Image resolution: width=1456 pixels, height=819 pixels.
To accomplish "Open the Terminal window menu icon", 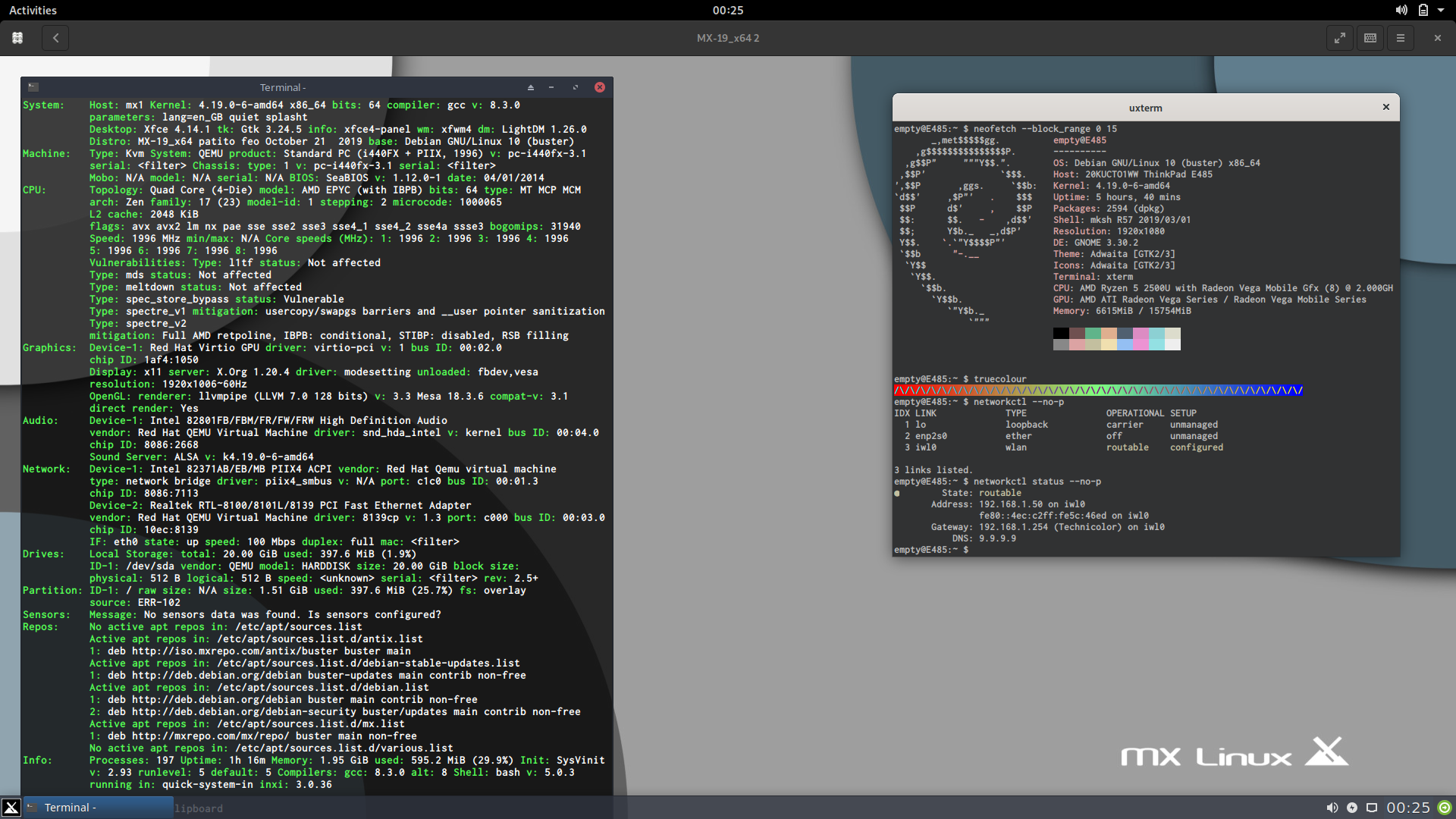I will (33, 87).
